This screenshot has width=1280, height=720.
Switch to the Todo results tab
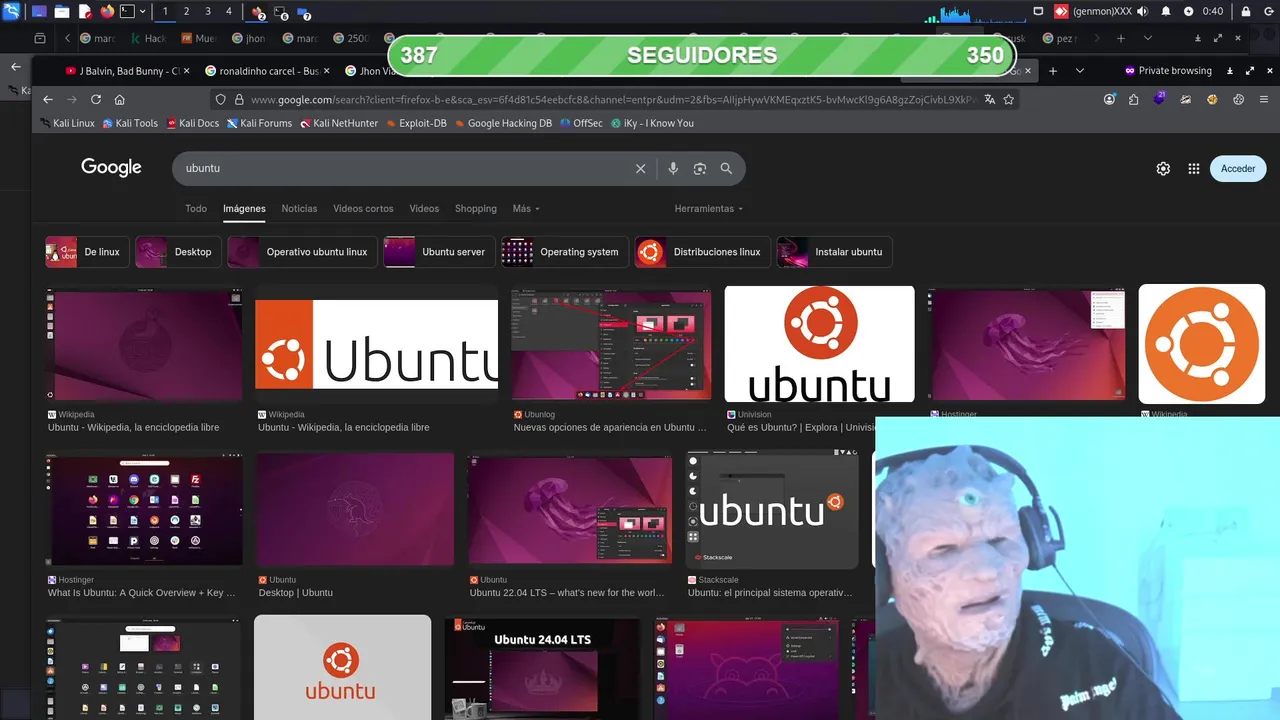click(x=196, y=208)
